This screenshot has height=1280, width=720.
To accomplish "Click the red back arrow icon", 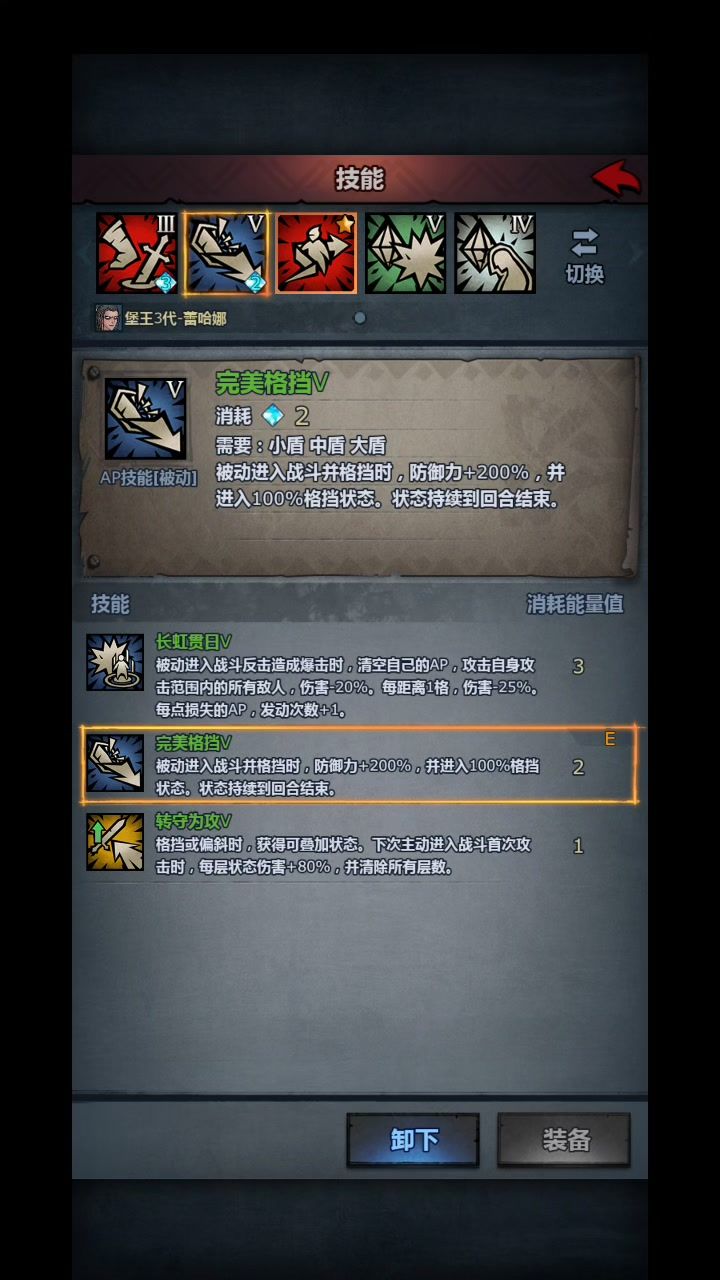I will click(x=616, y=178).
